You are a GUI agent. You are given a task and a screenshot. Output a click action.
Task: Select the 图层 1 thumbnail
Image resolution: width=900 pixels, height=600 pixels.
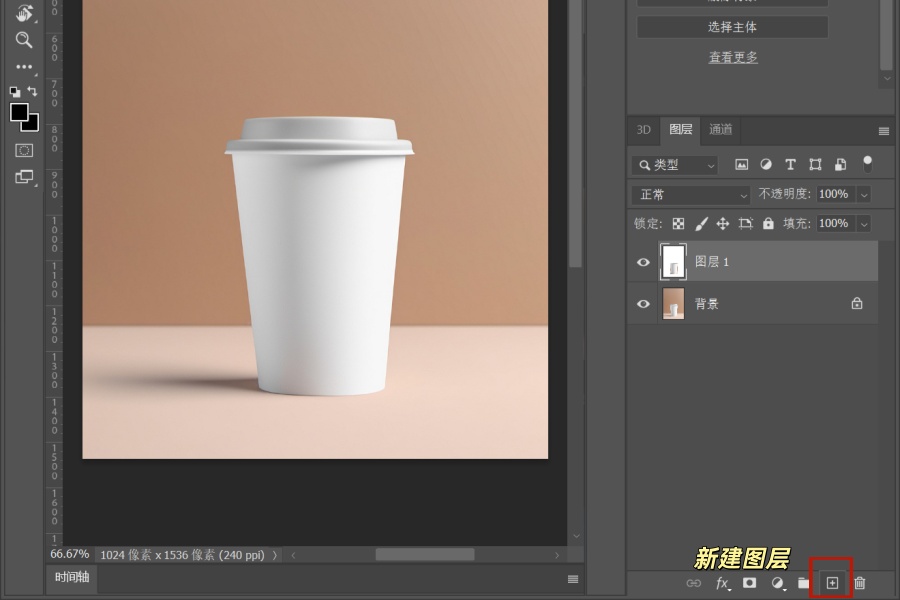pos(673,262)
